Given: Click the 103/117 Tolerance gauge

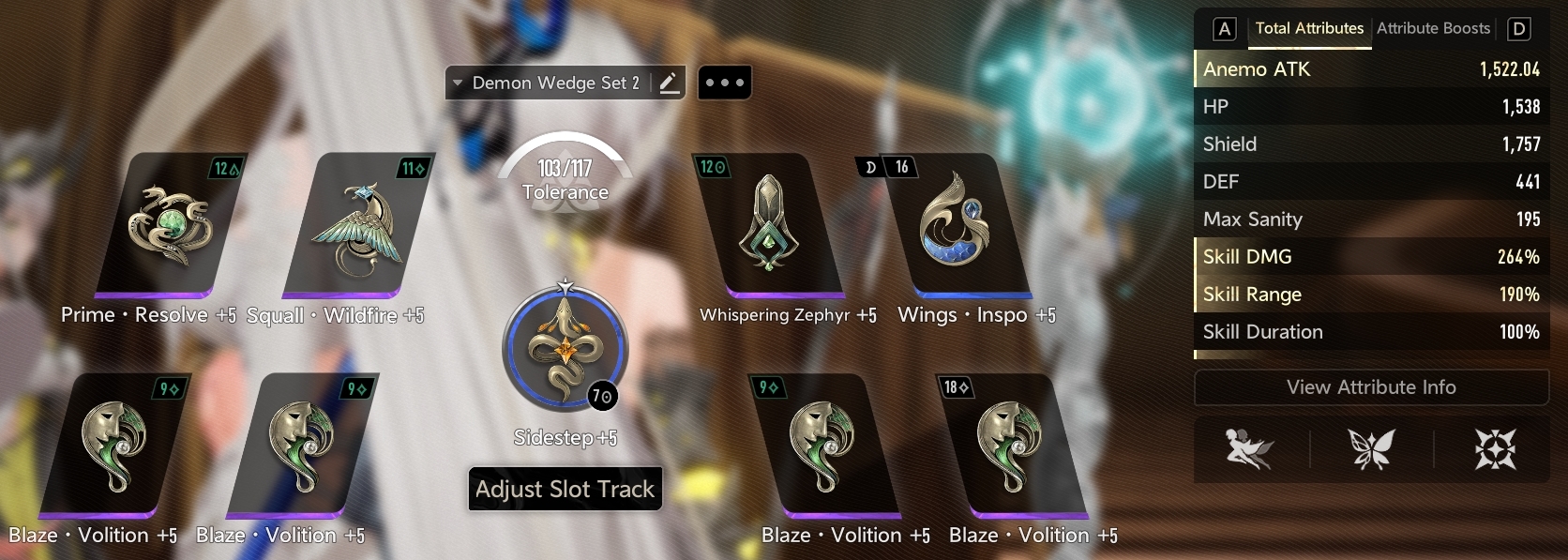Looking at the screenshot, I should click(x=565, y=174).
